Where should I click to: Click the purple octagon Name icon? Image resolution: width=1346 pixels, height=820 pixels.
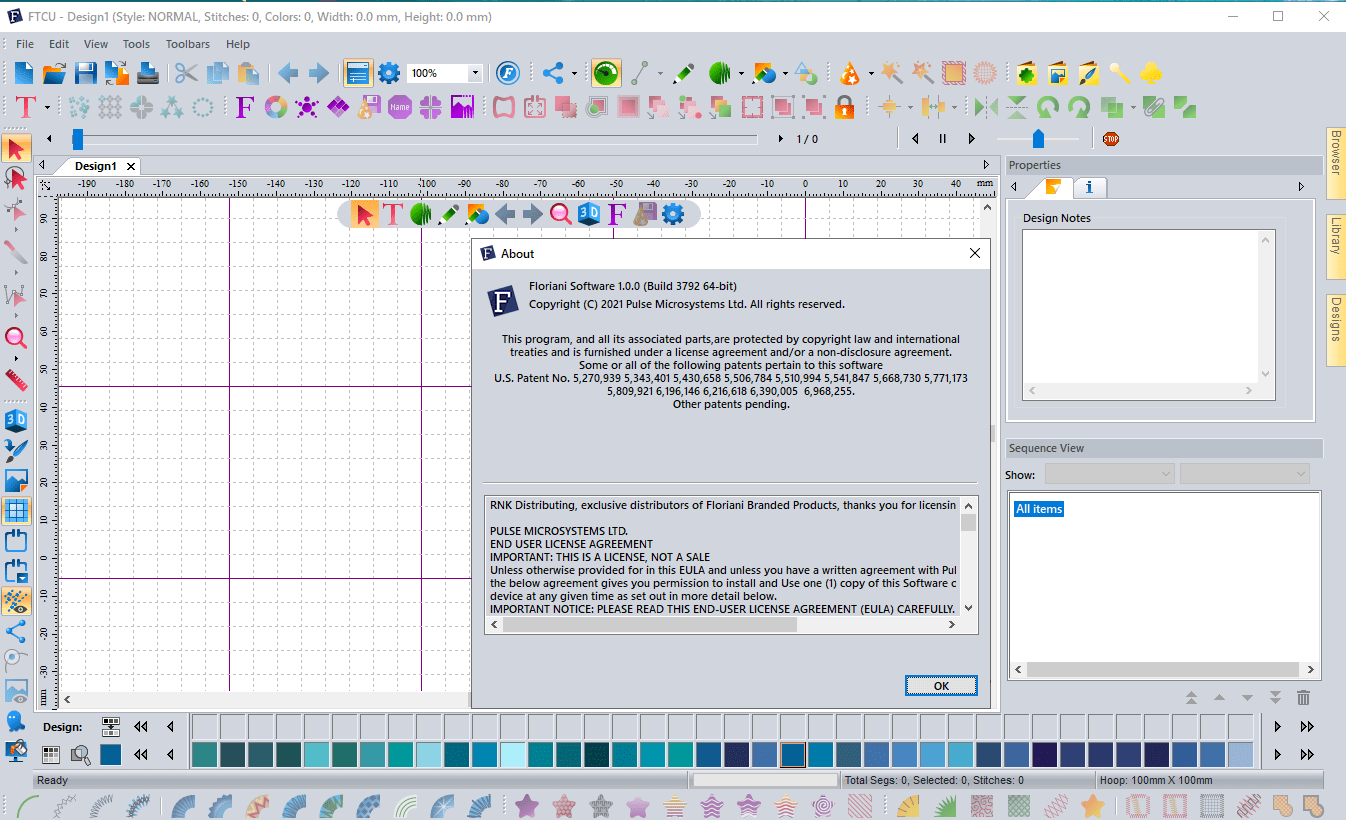tap(400, 106)
